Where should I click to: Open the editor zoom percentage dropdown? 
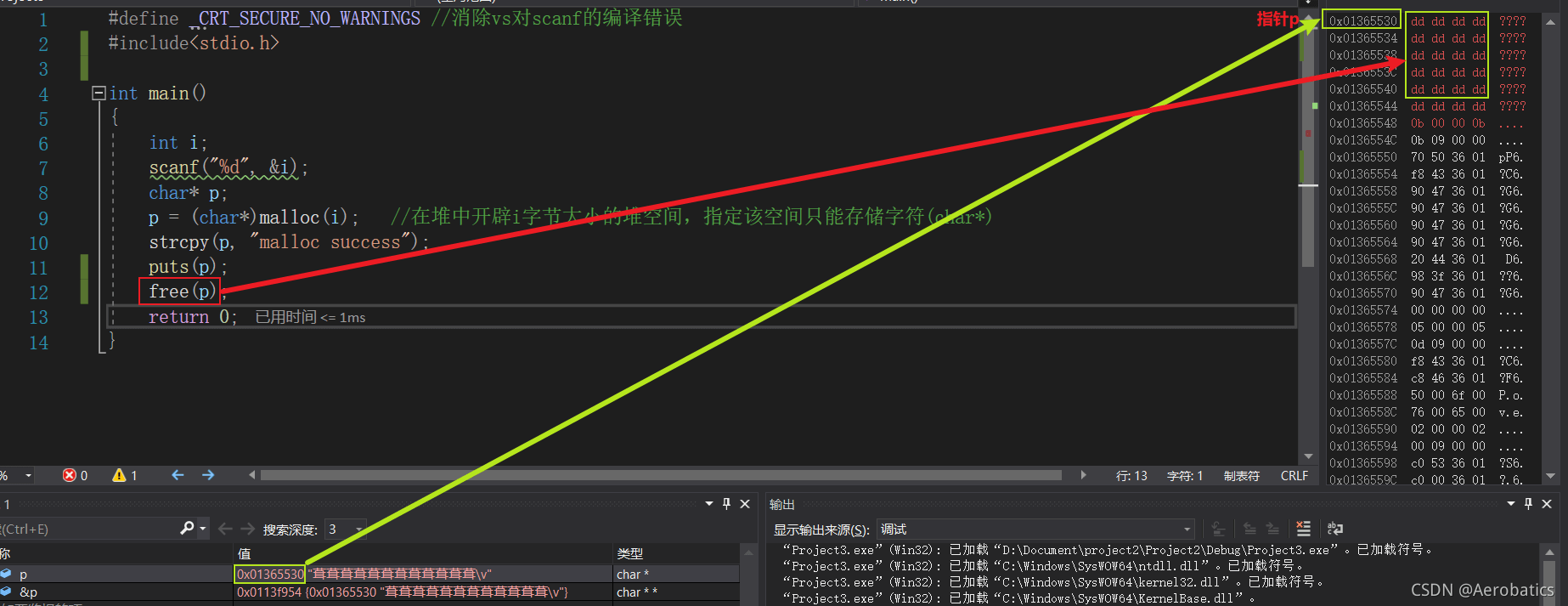coord(28,475)
